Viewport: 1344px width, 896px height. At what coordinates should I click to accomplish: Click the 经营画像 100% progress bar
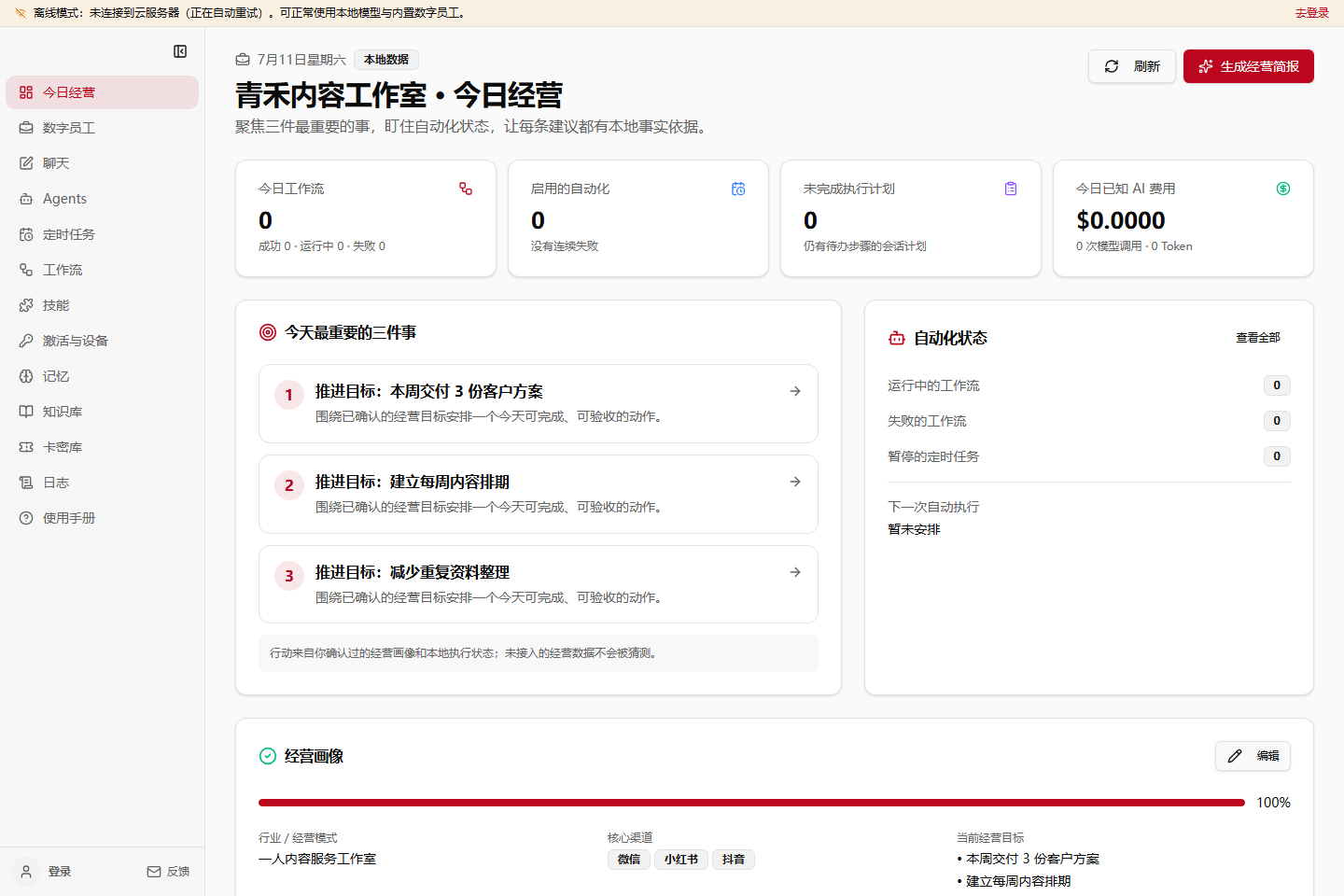point(751,803)
